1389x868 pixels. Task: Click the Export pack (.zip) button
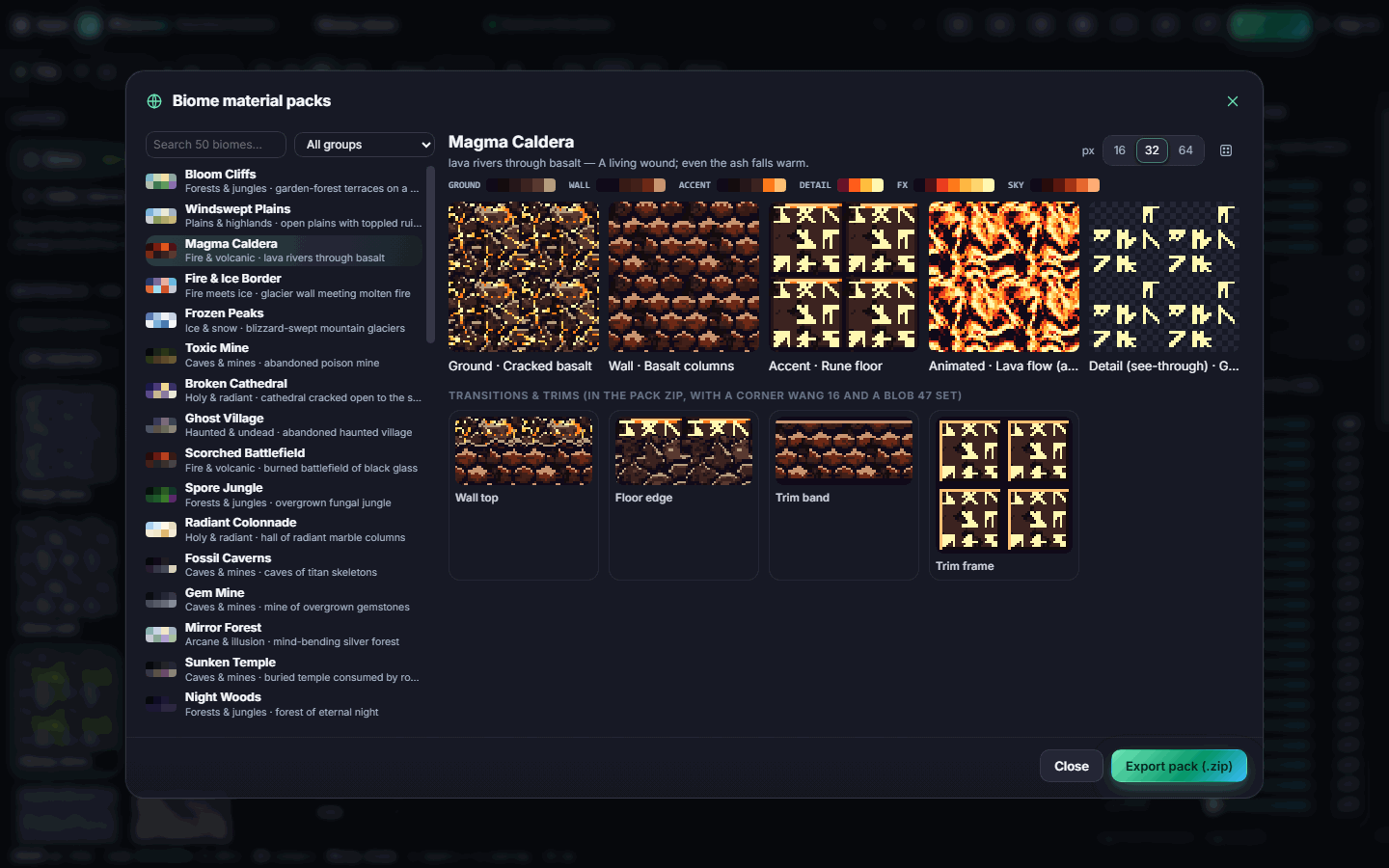click(1179, 767)
